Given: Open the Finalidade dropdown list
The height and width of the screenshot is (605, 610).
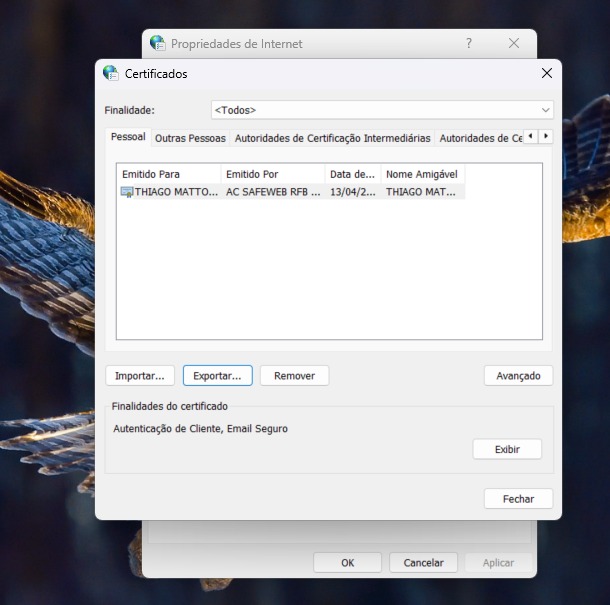Looking at the screenshot, I should (382, 110).
